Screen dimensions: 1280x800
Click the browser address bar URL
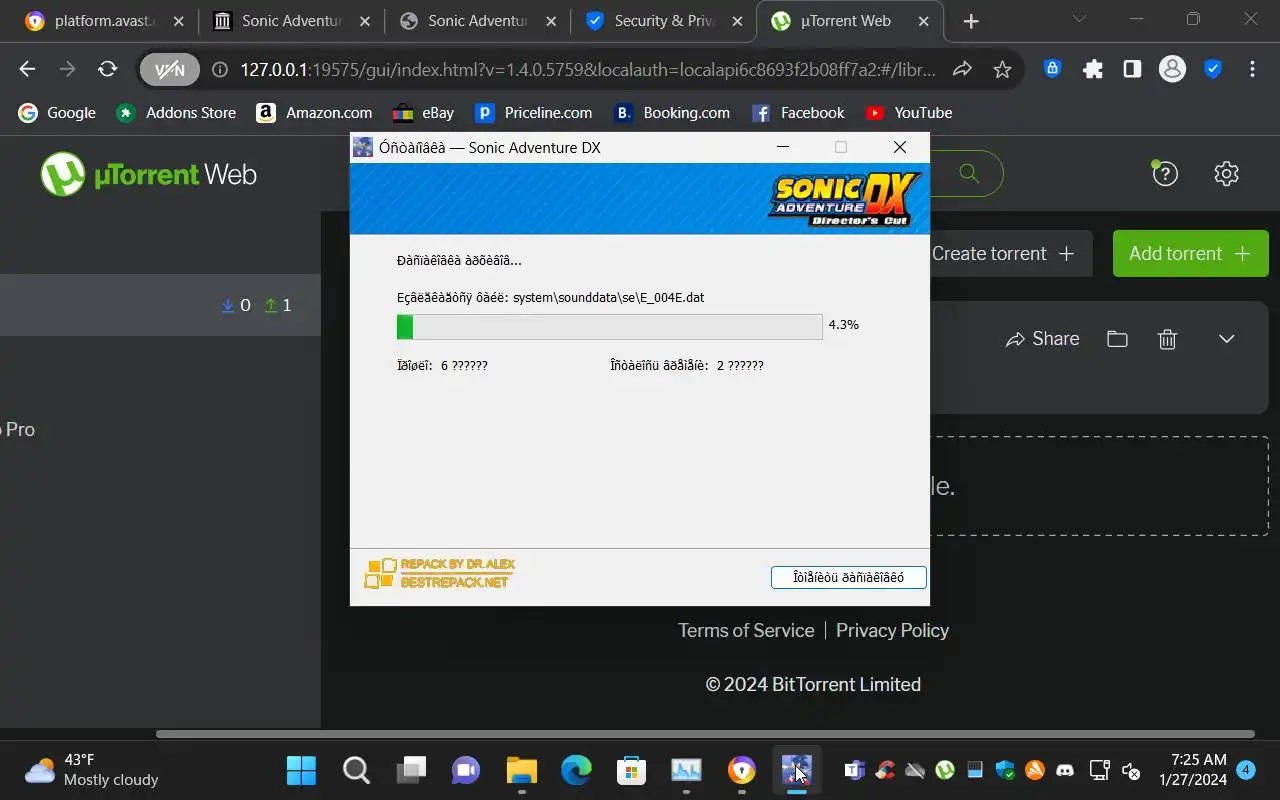click(587, 69)
